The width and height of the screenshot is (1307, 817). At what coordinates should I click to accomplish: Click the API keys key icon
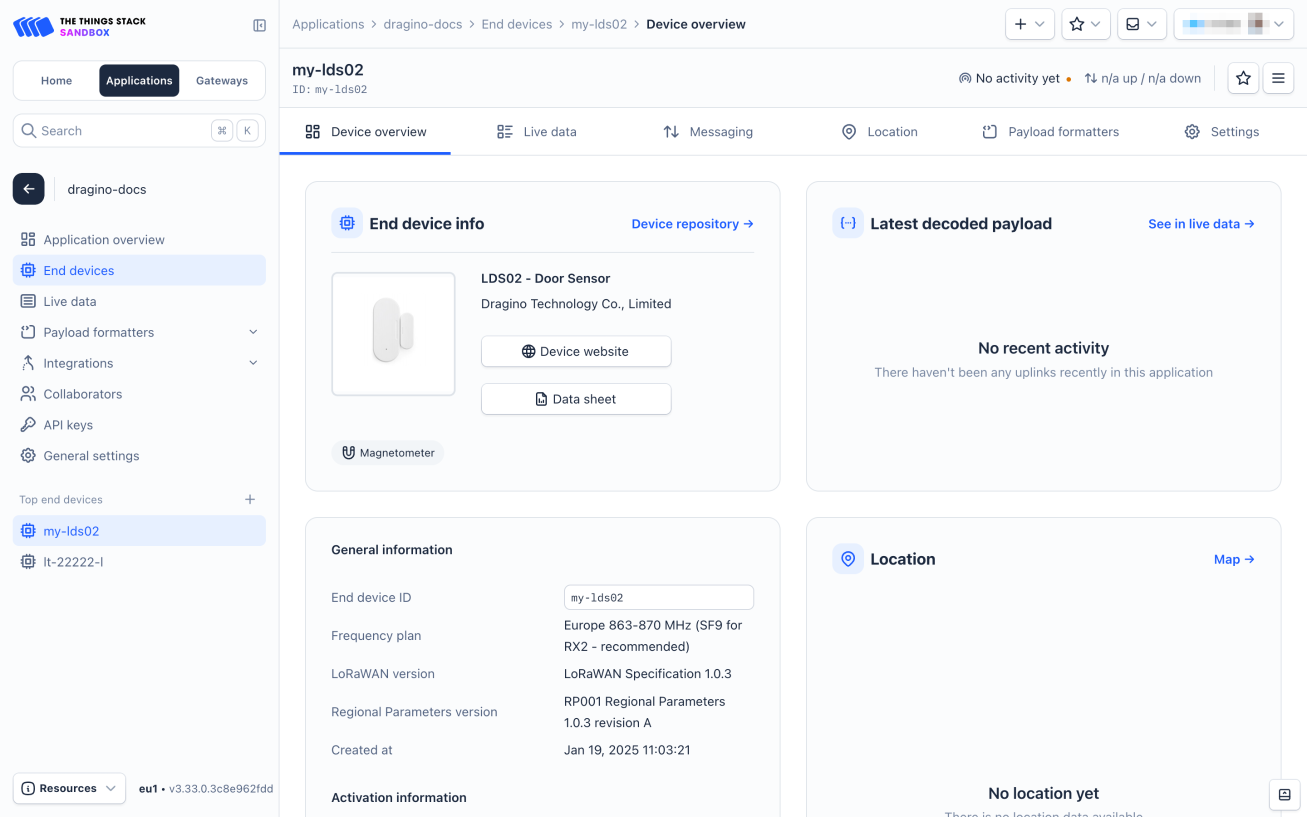[28, 425]
